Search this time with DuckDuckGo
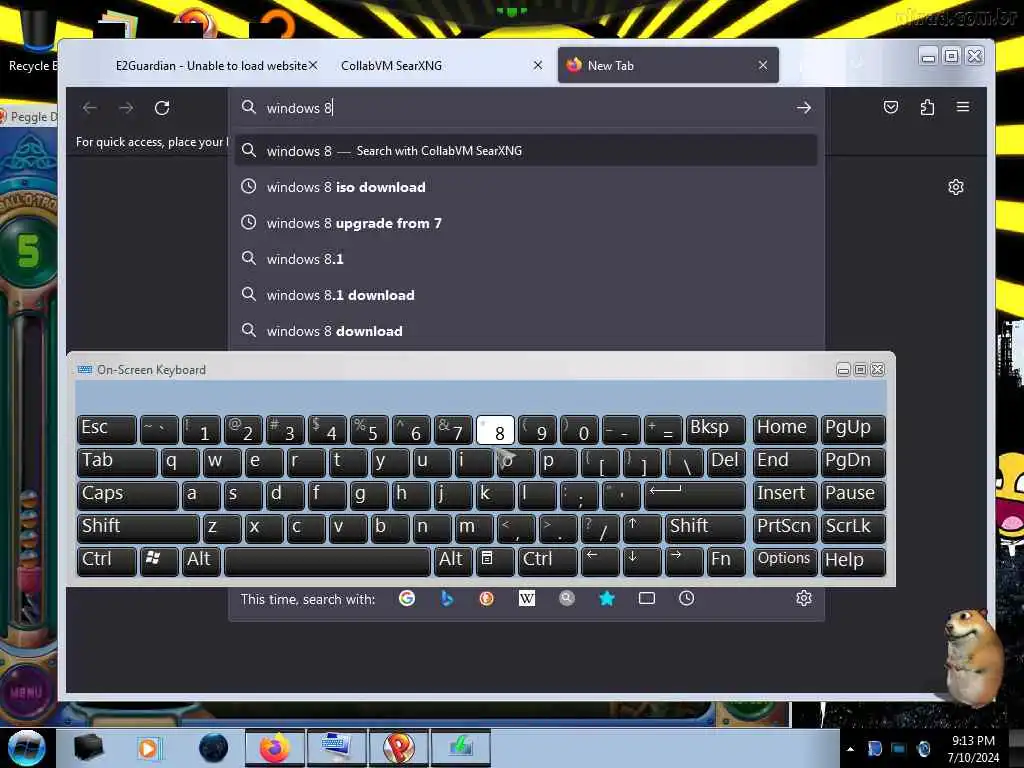1024x768 pixels. coord(487,598)
